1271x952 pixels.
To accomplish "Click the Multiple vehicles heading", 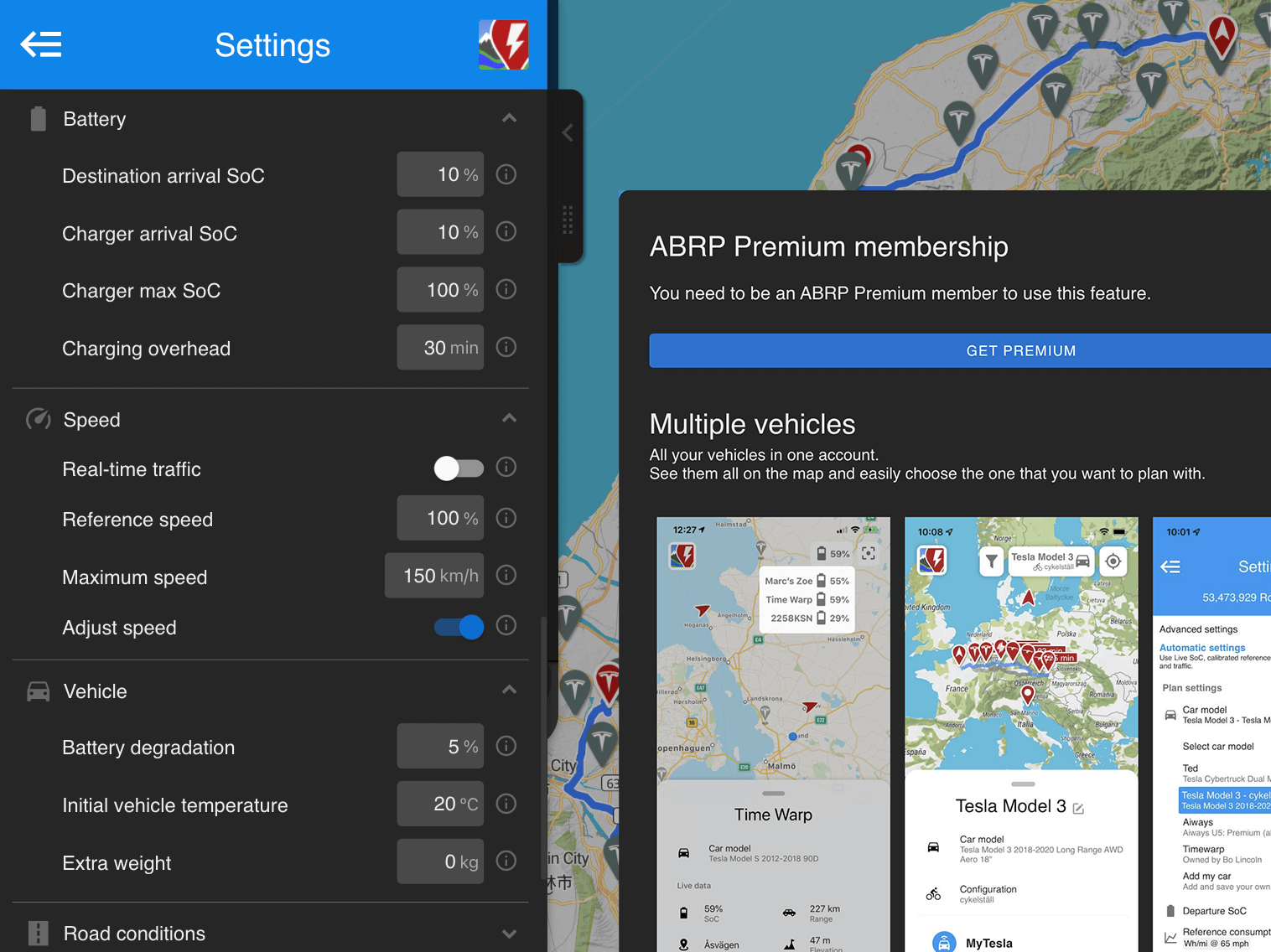I will click(x=753, y=424).
